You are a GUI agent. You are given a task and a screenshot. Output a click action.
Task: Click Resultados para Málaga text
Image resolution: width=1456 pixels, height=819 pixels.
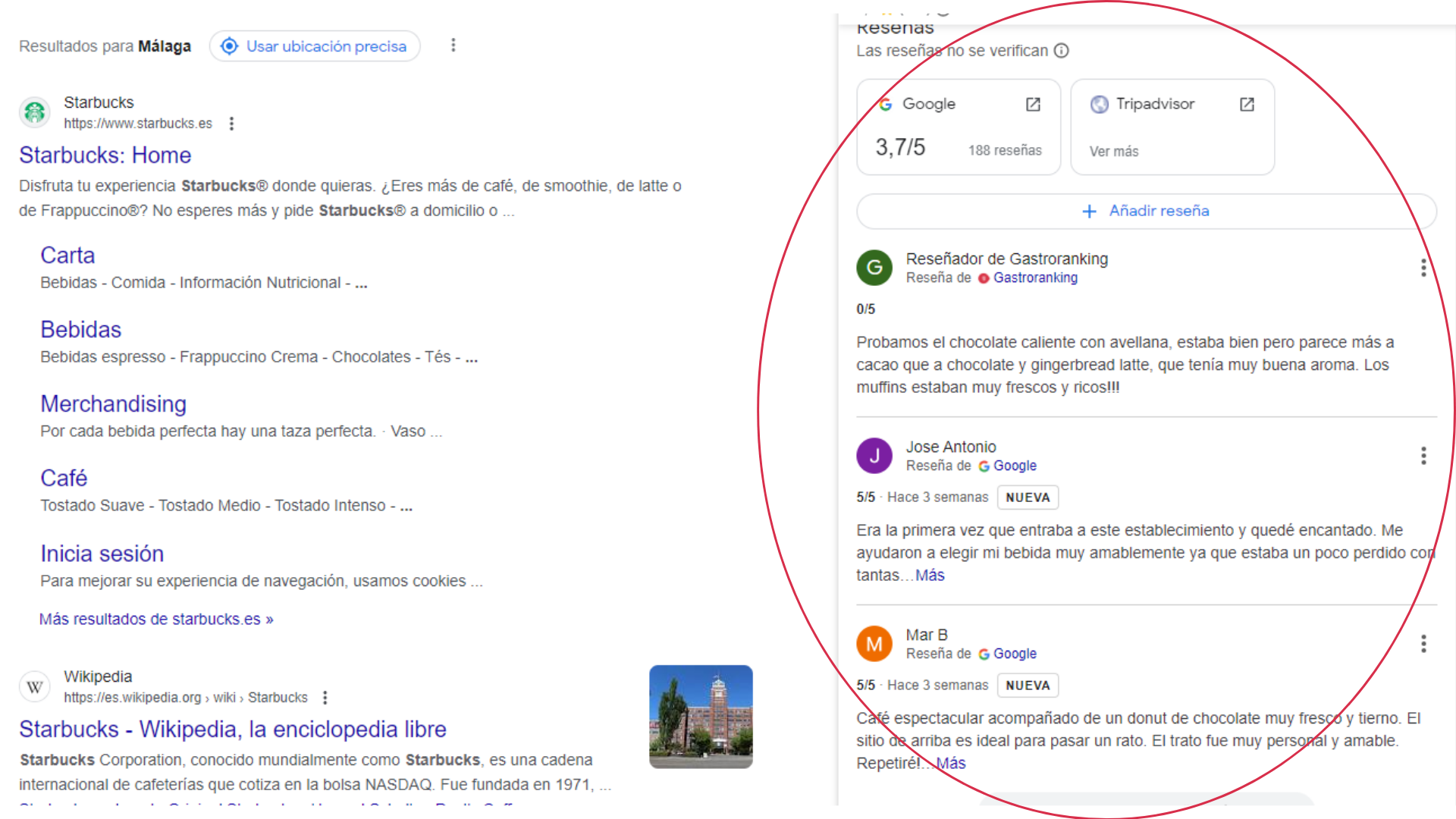[x=105, y=46]
